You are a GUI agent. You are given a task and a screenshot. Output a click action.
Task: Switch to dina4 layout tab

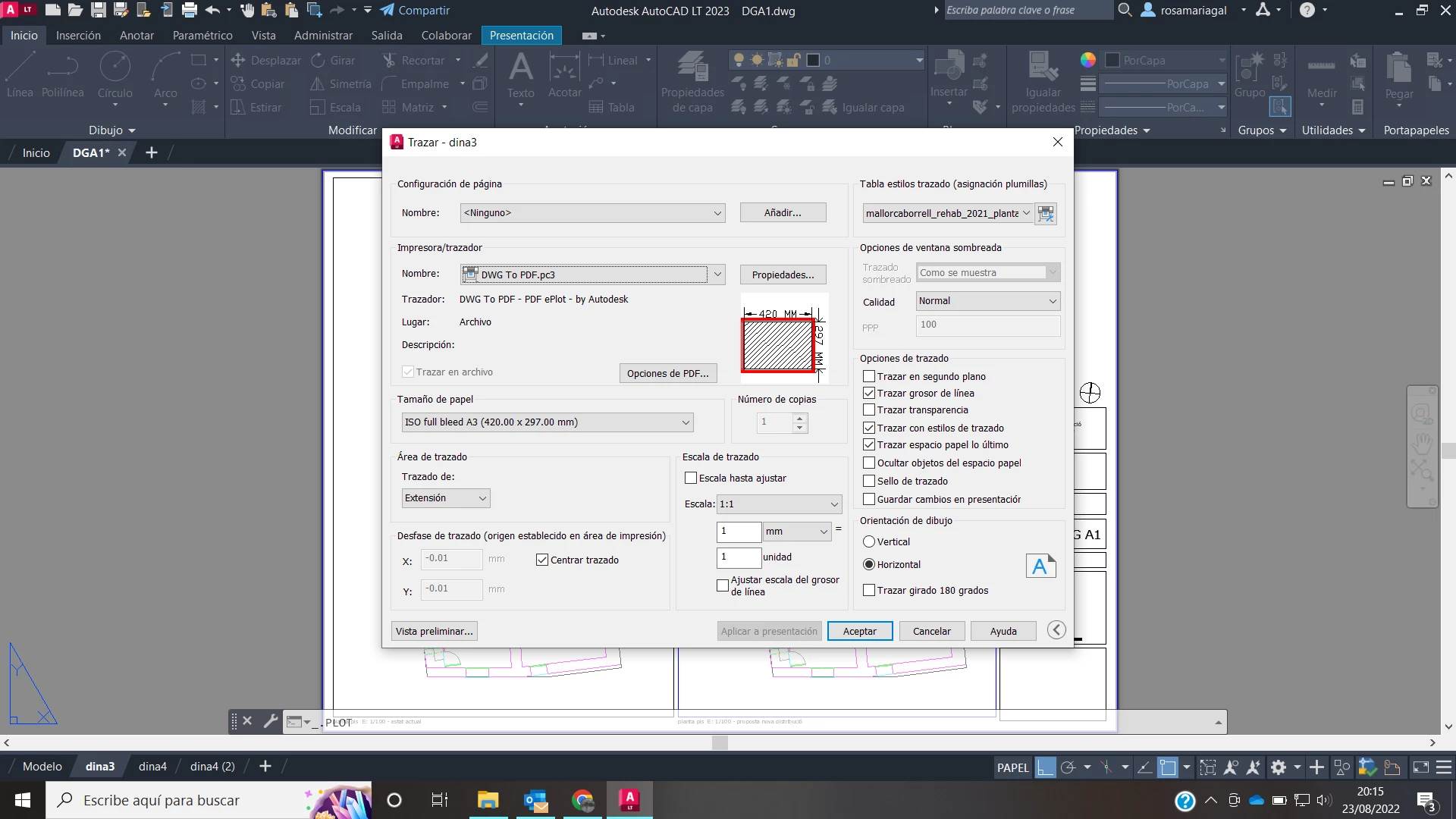click(152, 767)
